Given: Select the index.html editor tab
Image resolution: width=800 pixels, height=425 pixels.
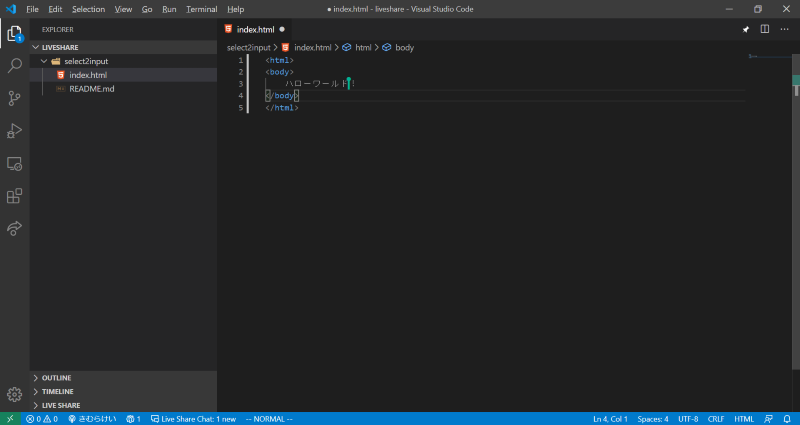Looking at the screenshot, I should pyautogui.click(x=255, y=30).
